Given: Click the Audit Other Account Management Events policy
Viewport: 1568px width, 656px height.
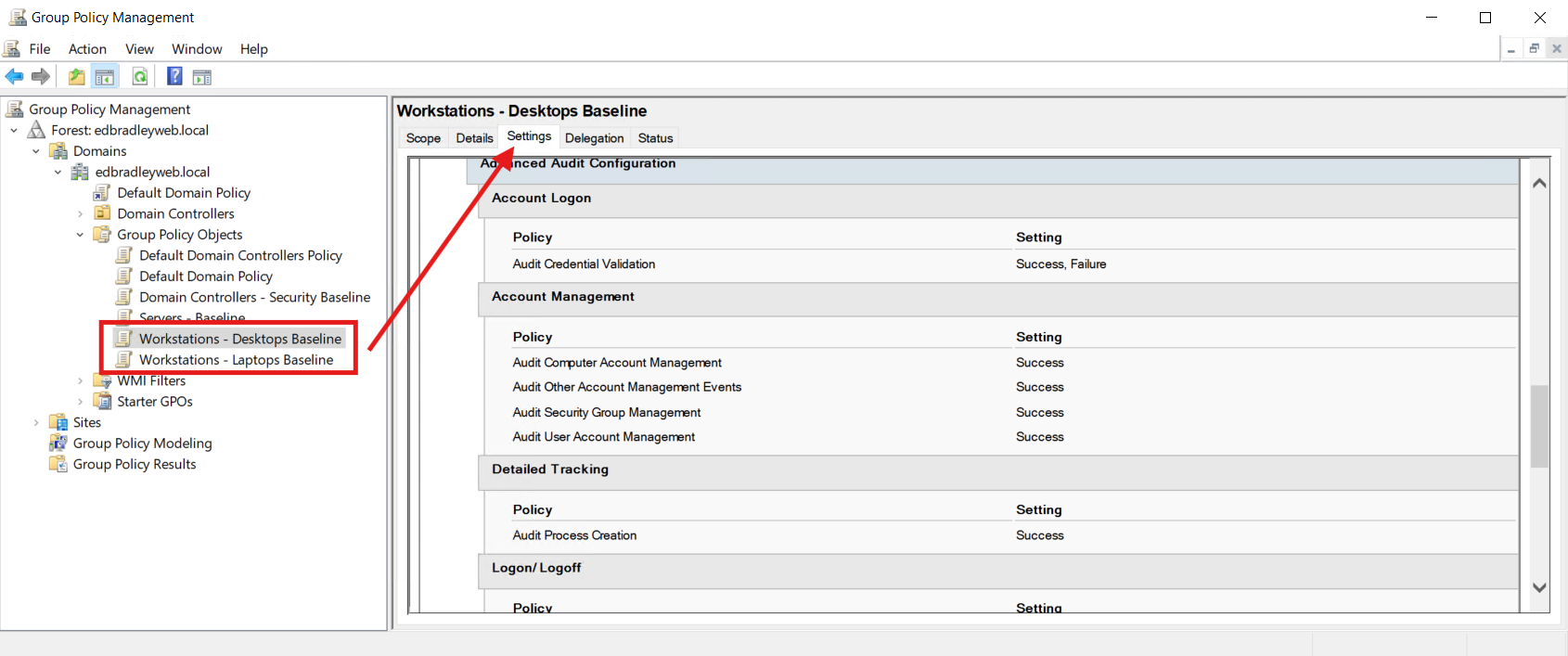Looking at the screenshot, I should tap(627, 387).
